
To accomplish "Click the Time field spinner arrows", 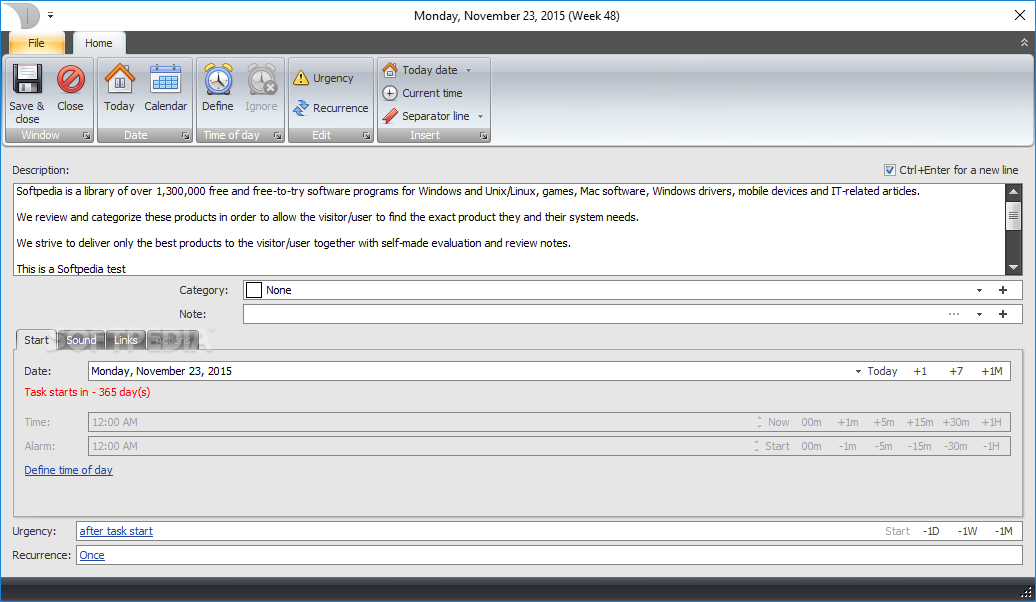I will 759,422.
